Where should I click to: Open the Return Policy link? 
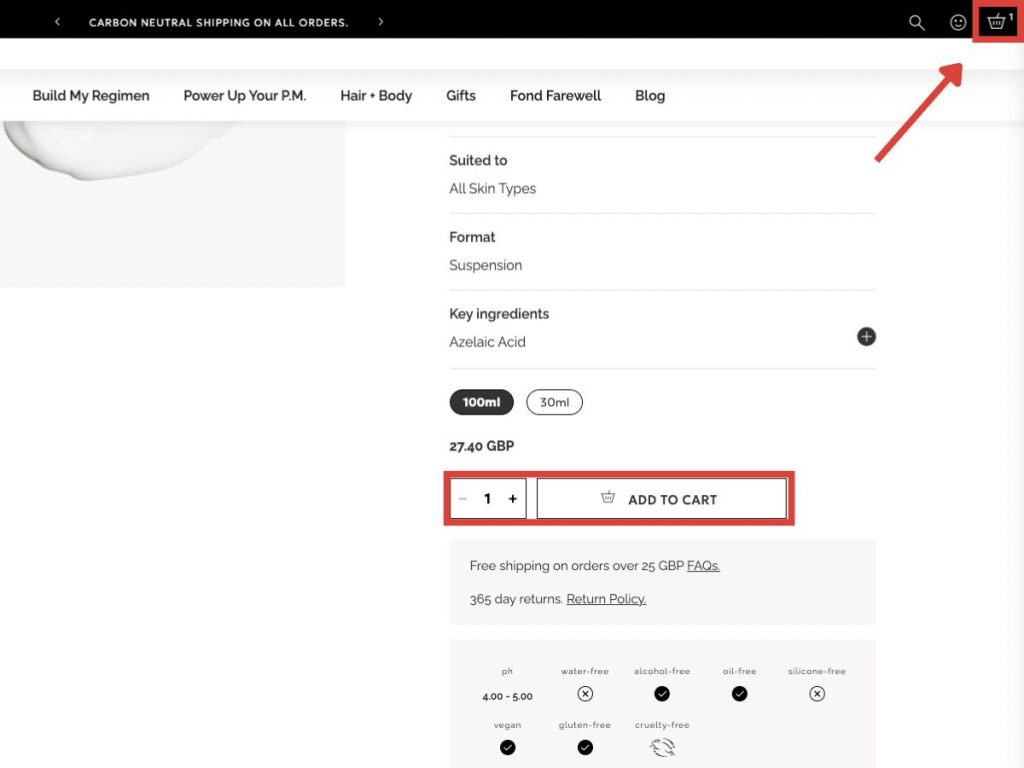[606, 599]
